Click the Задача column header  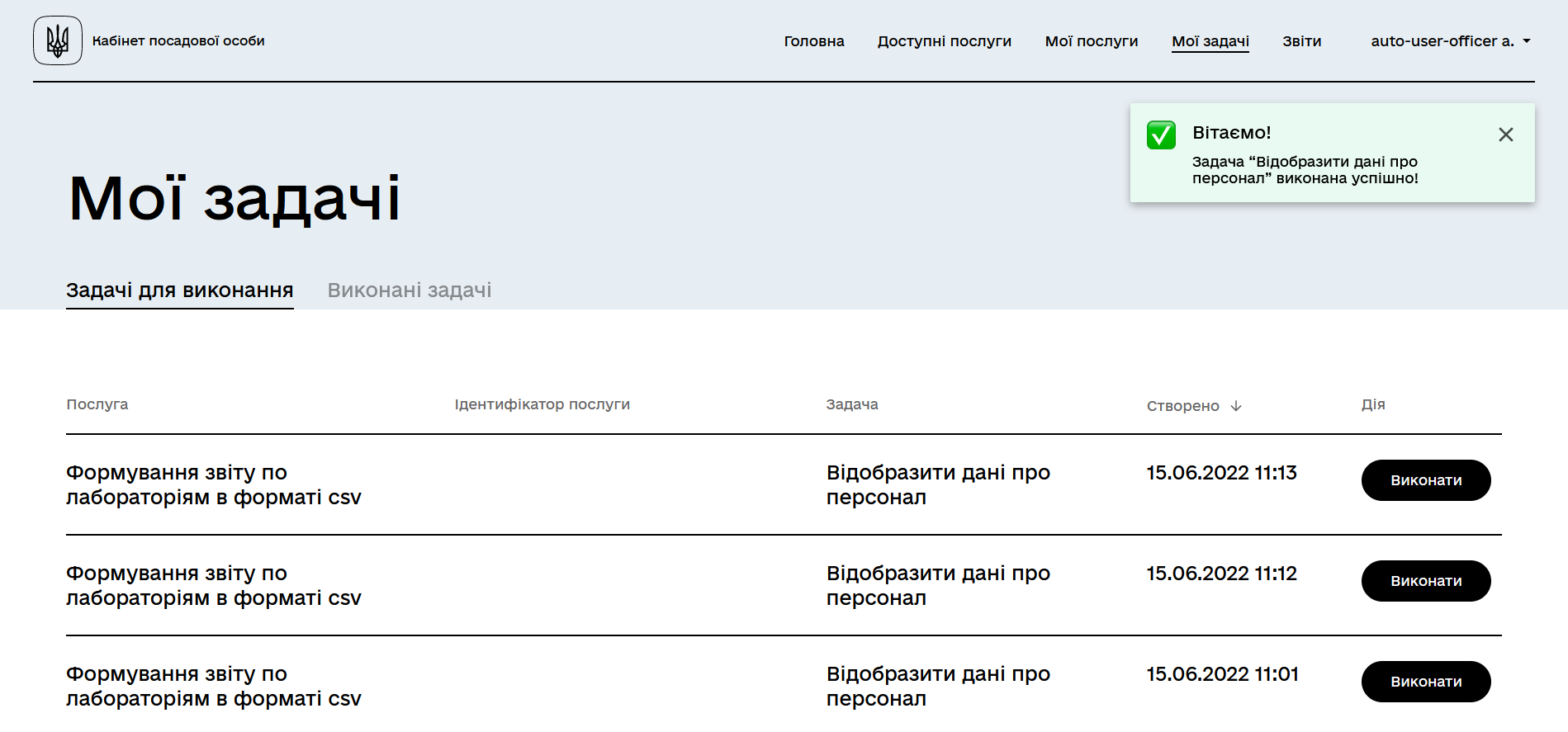[x=852, y=404]
